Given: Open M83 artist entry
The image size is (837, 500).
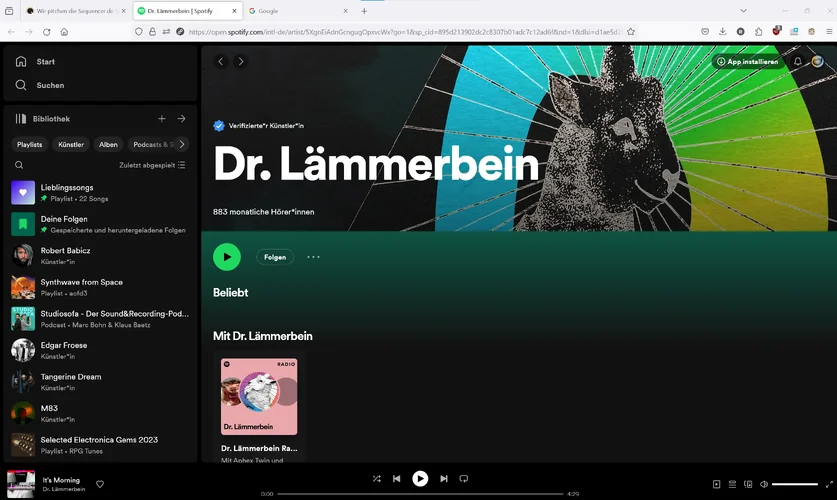Looking at the screenshot, I should point(100,413).
